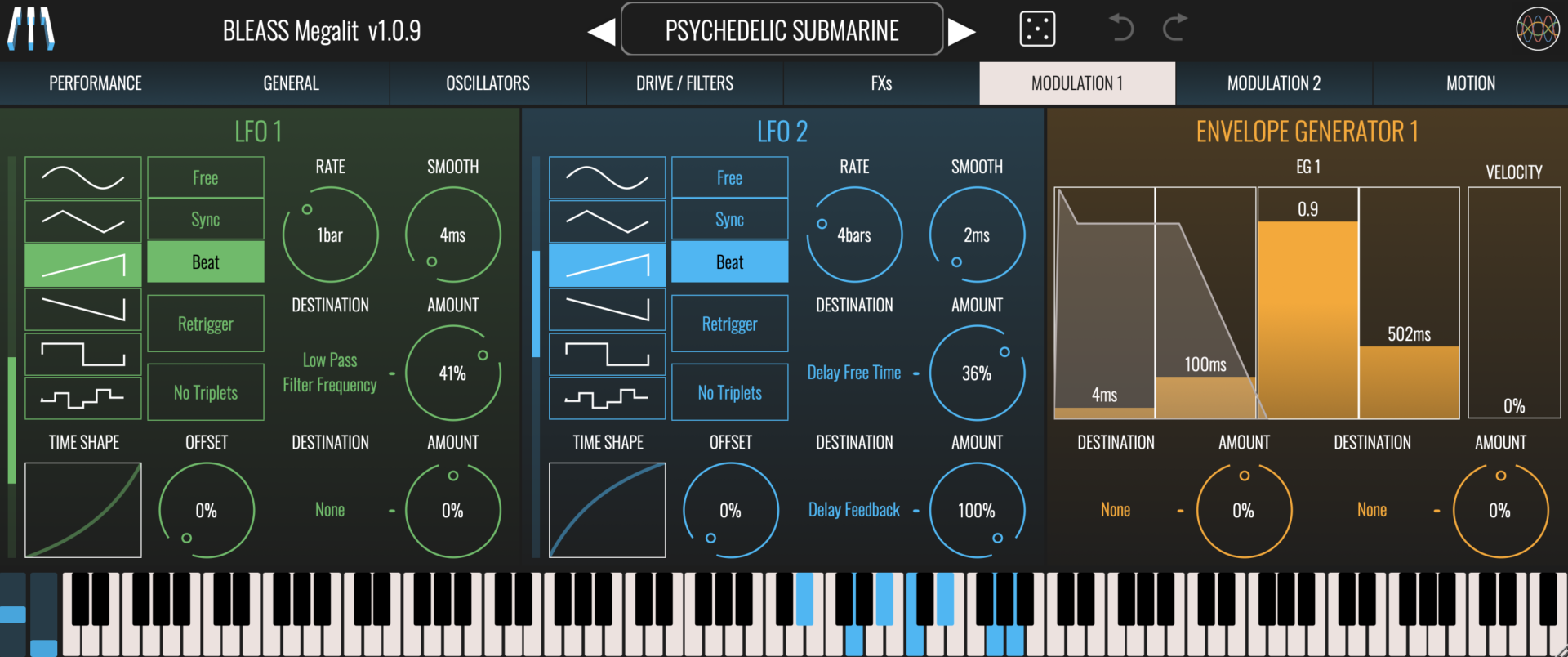Enable Free mode for LFO 1

point(205,177)
